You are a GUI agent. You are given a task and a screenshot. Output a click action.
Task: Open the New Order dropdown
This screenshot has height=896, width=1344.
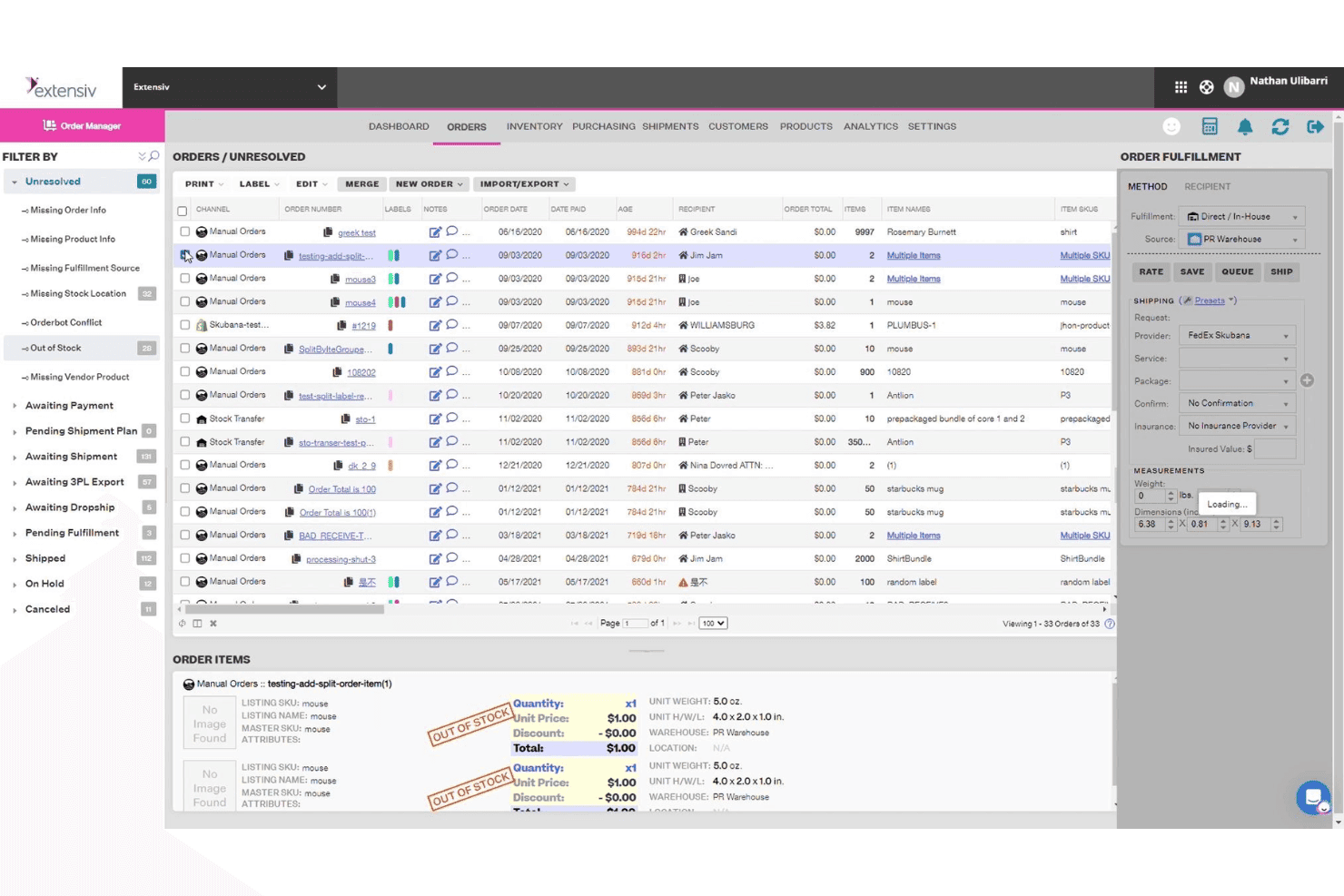point(429,184)
